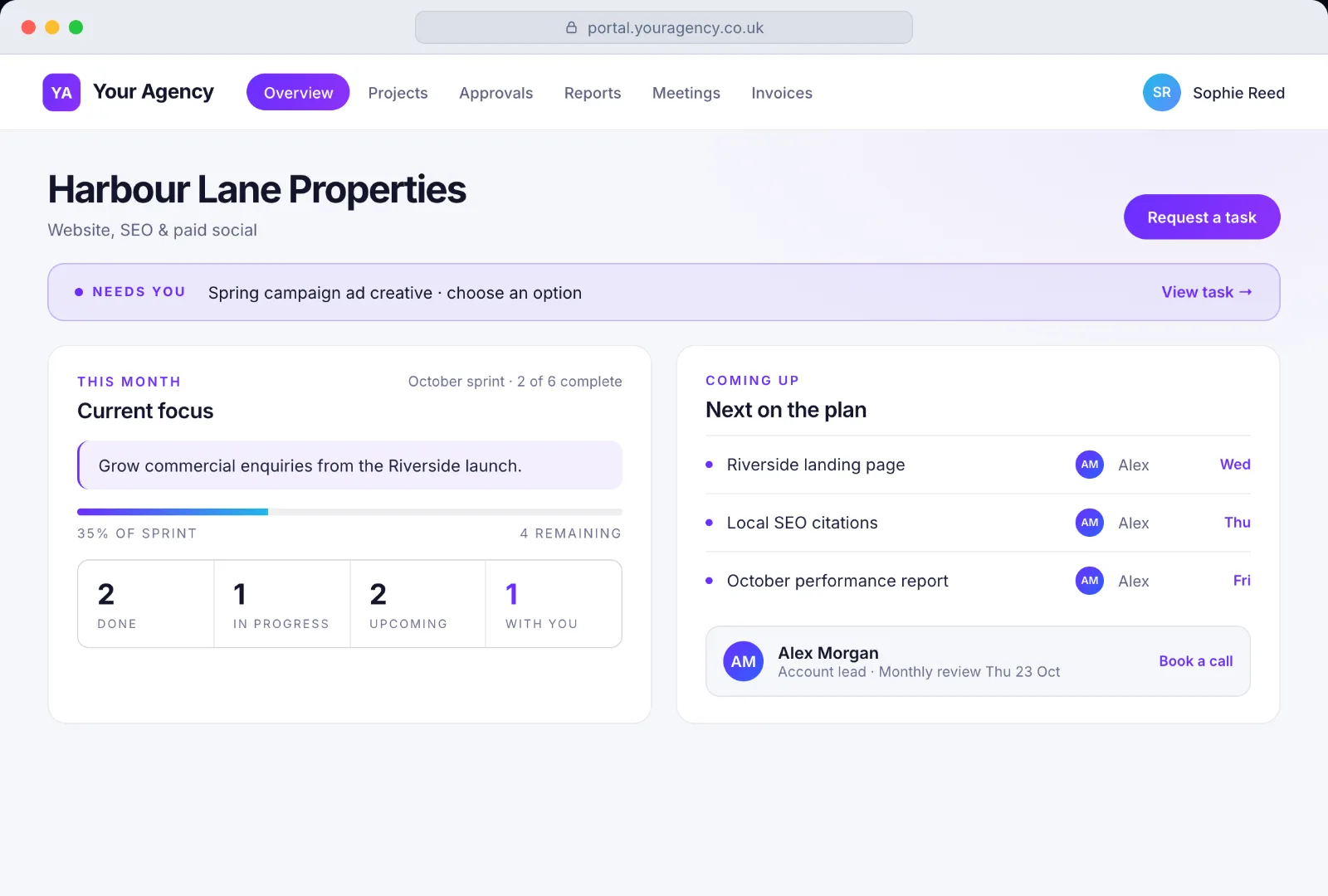Open the Invoices tab

(782, 93)
